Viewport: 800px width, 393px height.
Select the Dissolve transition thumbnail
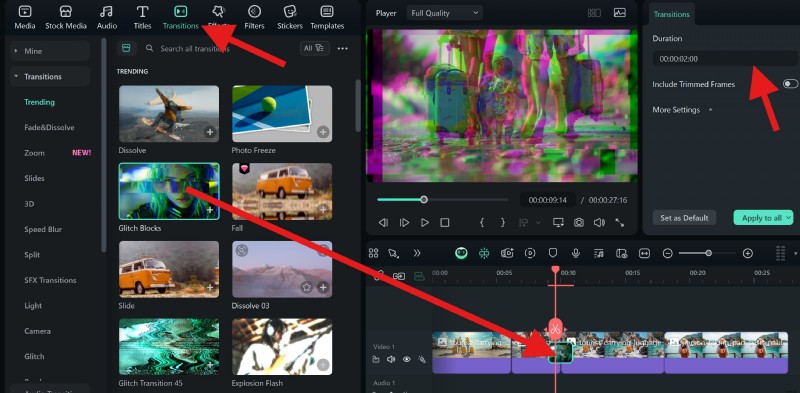pyautogui.click(x=169, y=113)
